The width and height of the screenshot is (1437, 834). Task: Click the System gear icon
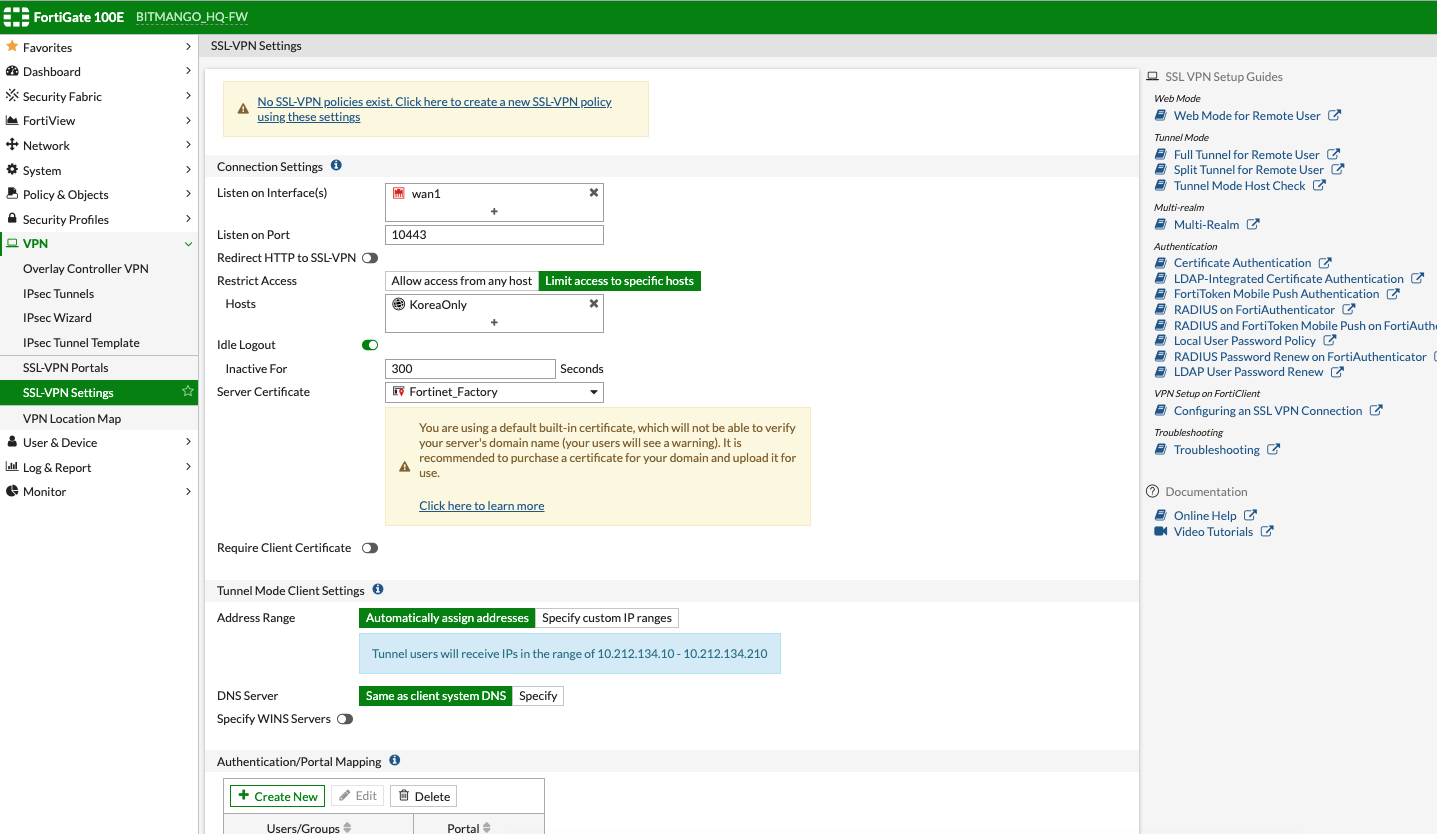tap(12, 170)
